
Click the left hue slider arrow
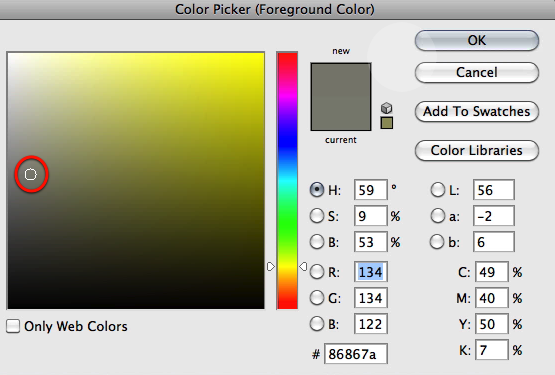click(x=271, y=266)
